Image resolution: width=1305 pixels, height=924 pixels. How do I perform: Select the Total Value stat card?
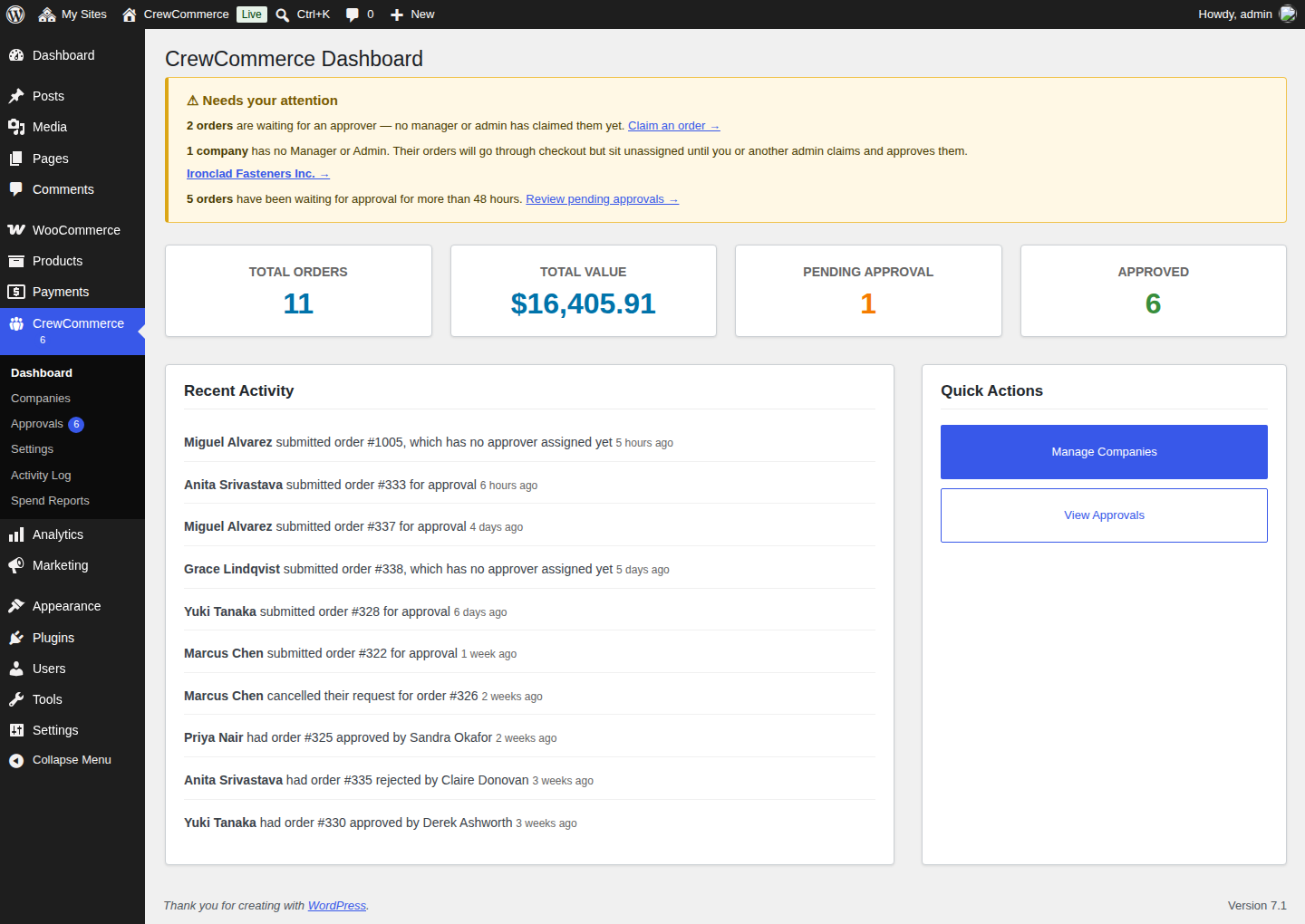coord(584,291)
